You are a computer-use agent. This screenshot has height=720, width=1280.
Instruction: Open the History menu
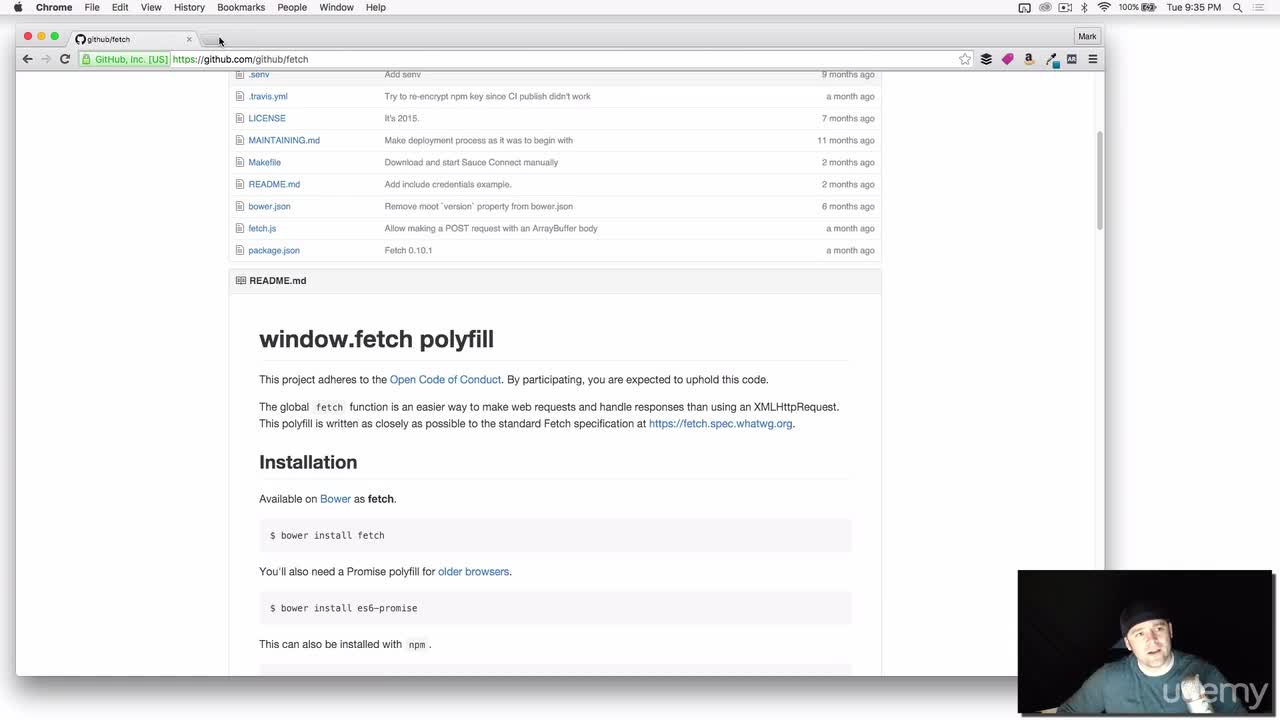point(189,7)
